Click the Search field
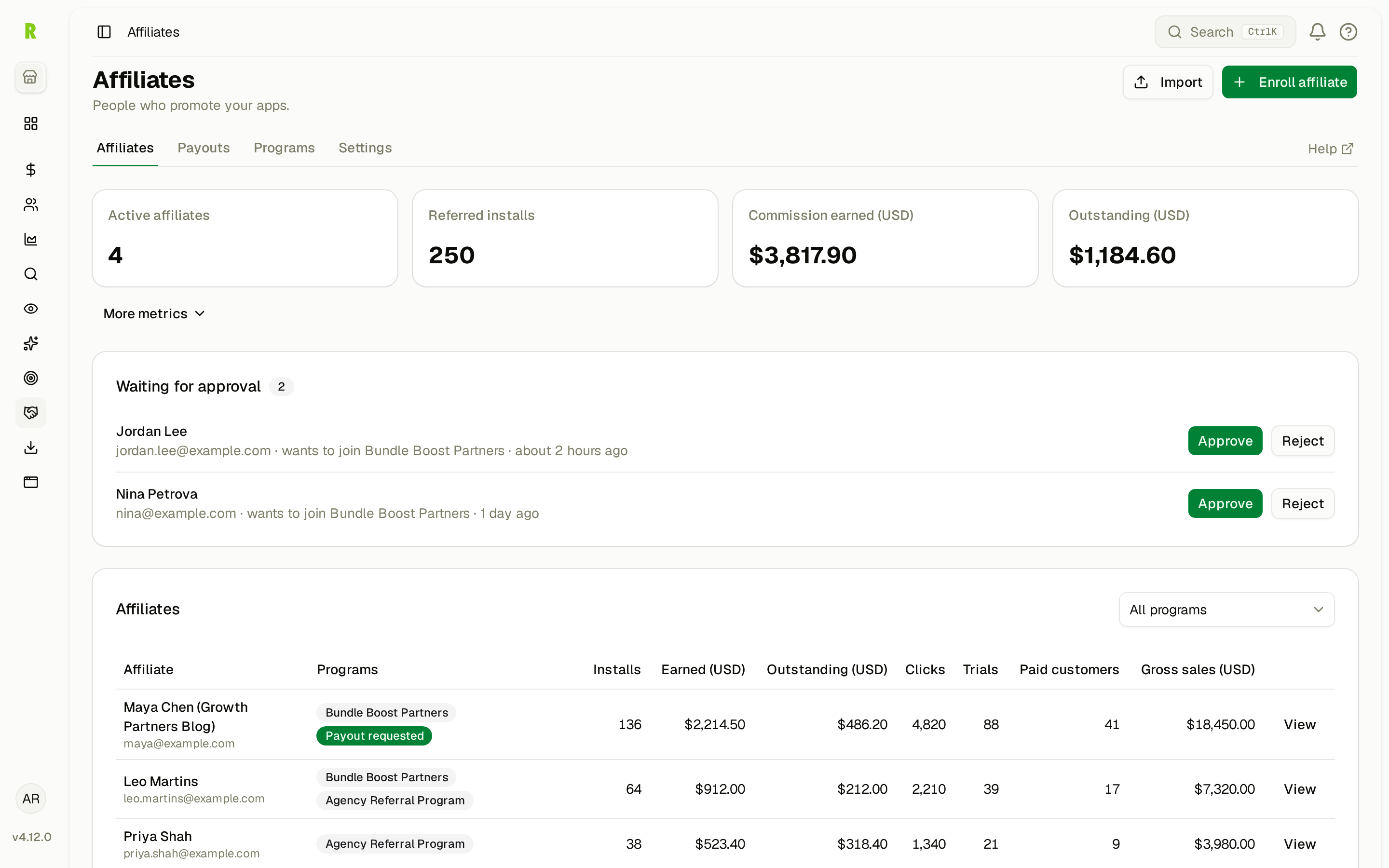The image size is (1389, 868). (x=1225, y=31)
